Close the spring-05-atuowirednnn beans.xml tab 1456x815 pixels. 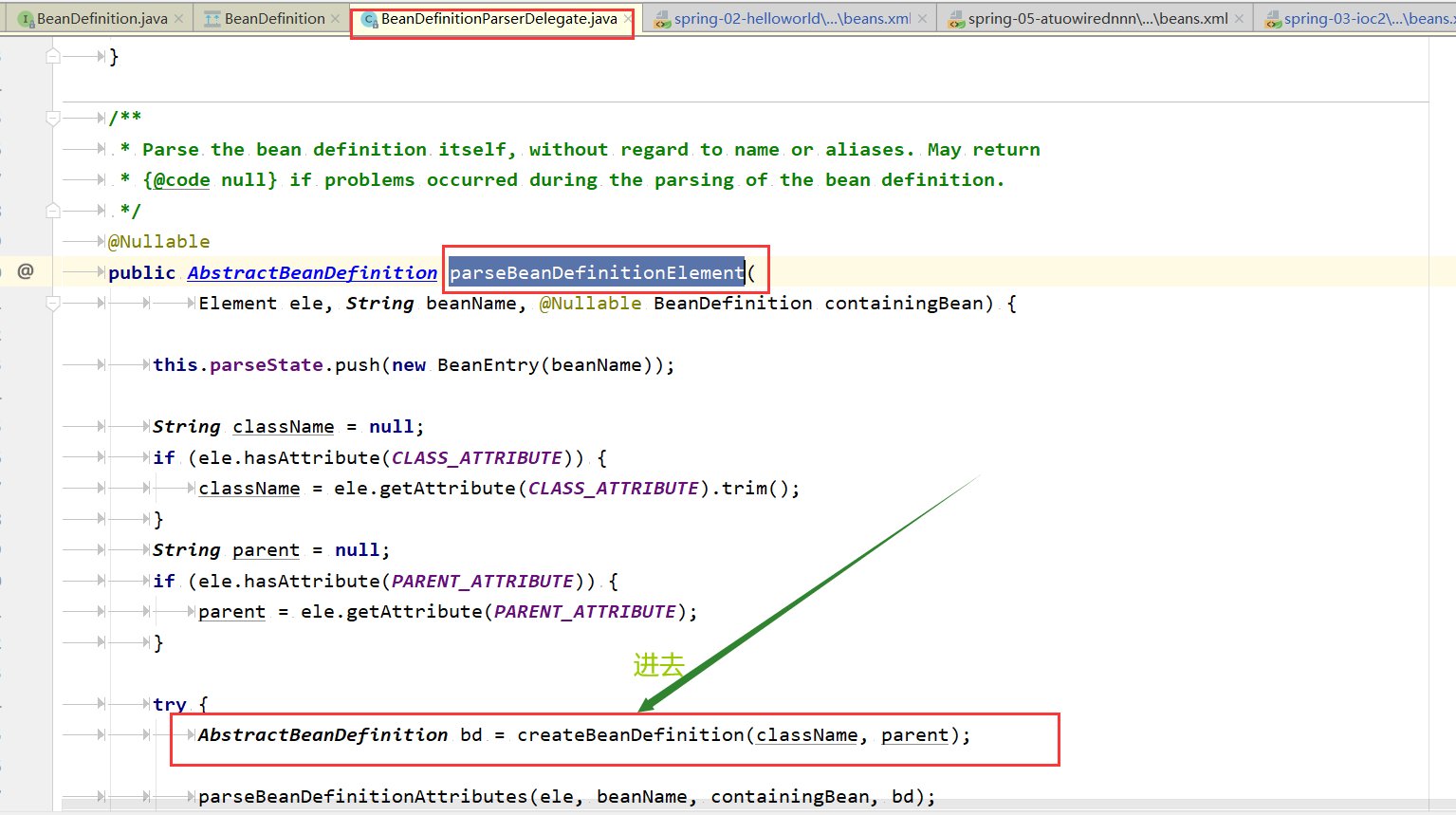tap(1239, 18)
